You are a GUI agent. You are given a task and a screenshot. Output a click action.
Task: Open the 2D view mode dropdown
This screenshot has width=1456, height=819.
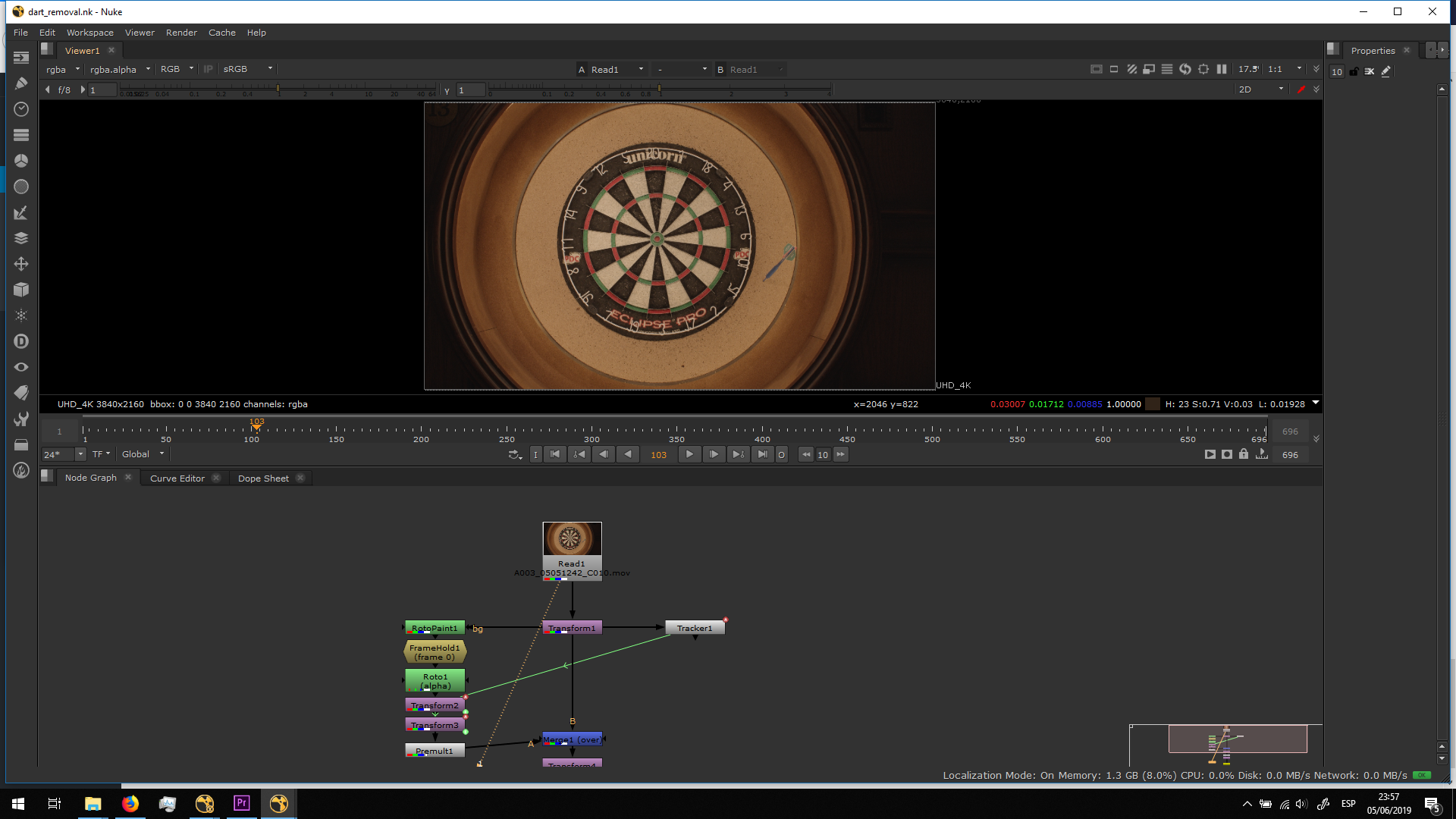tap(1260, 89)
